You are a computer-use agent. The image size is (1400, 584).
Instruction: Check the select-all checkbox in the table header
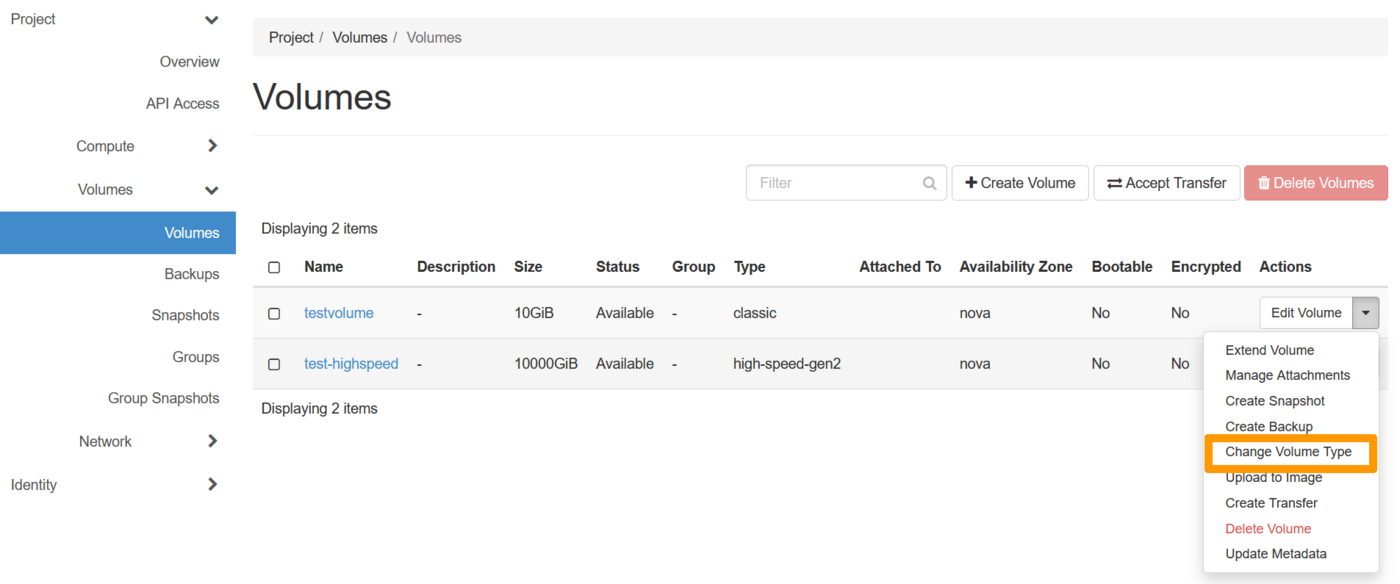click(274, 266)
